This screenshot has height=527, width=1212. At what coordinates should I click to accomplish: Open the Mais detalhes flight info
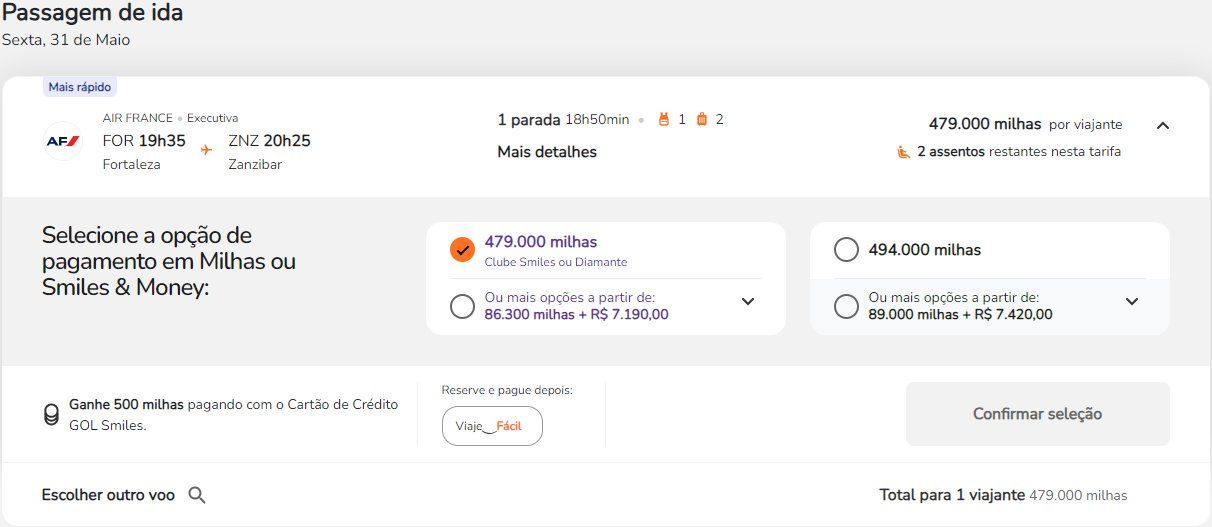coord(547,152)
